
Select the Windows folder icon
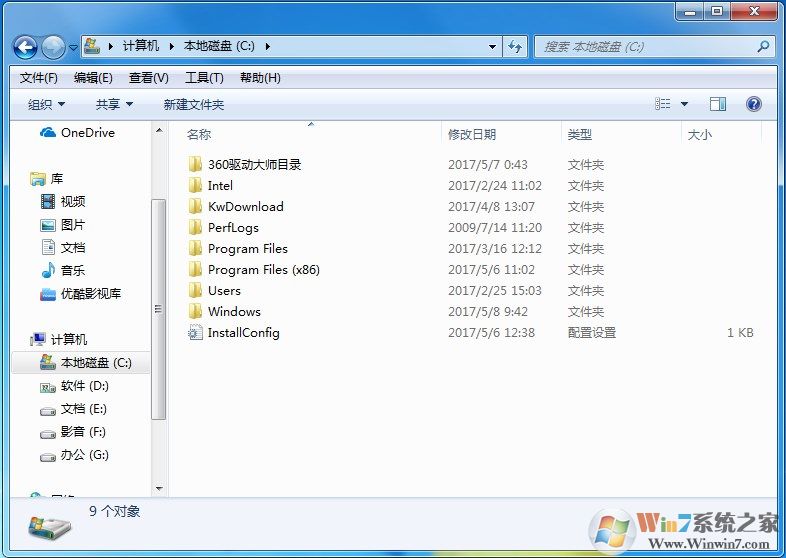(195, 311)
